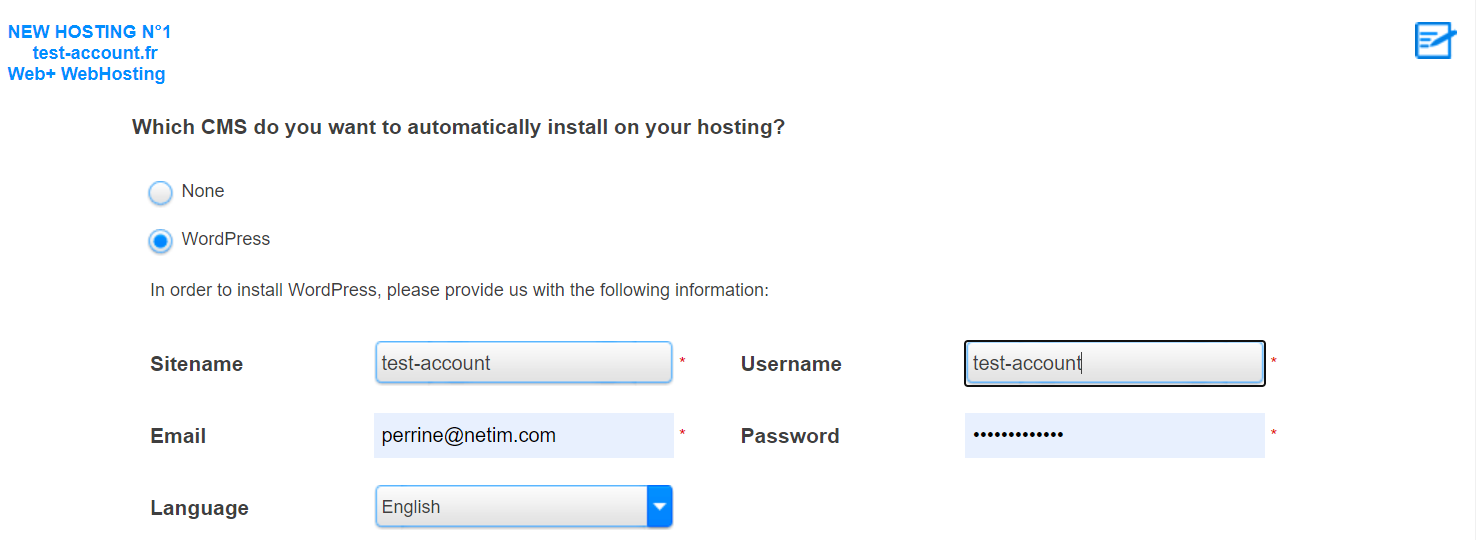
Task: Focus the Username input field
Action: 1115,363
